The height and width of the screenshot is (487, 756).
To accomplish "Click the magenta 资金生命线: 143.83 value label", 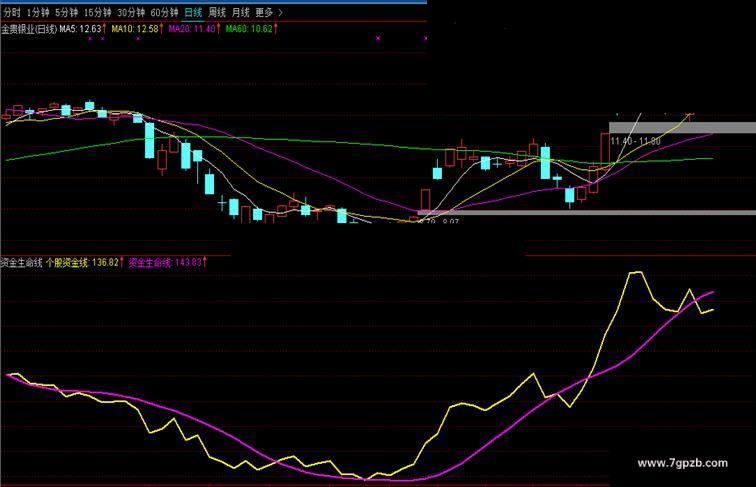I will point(165,263).
